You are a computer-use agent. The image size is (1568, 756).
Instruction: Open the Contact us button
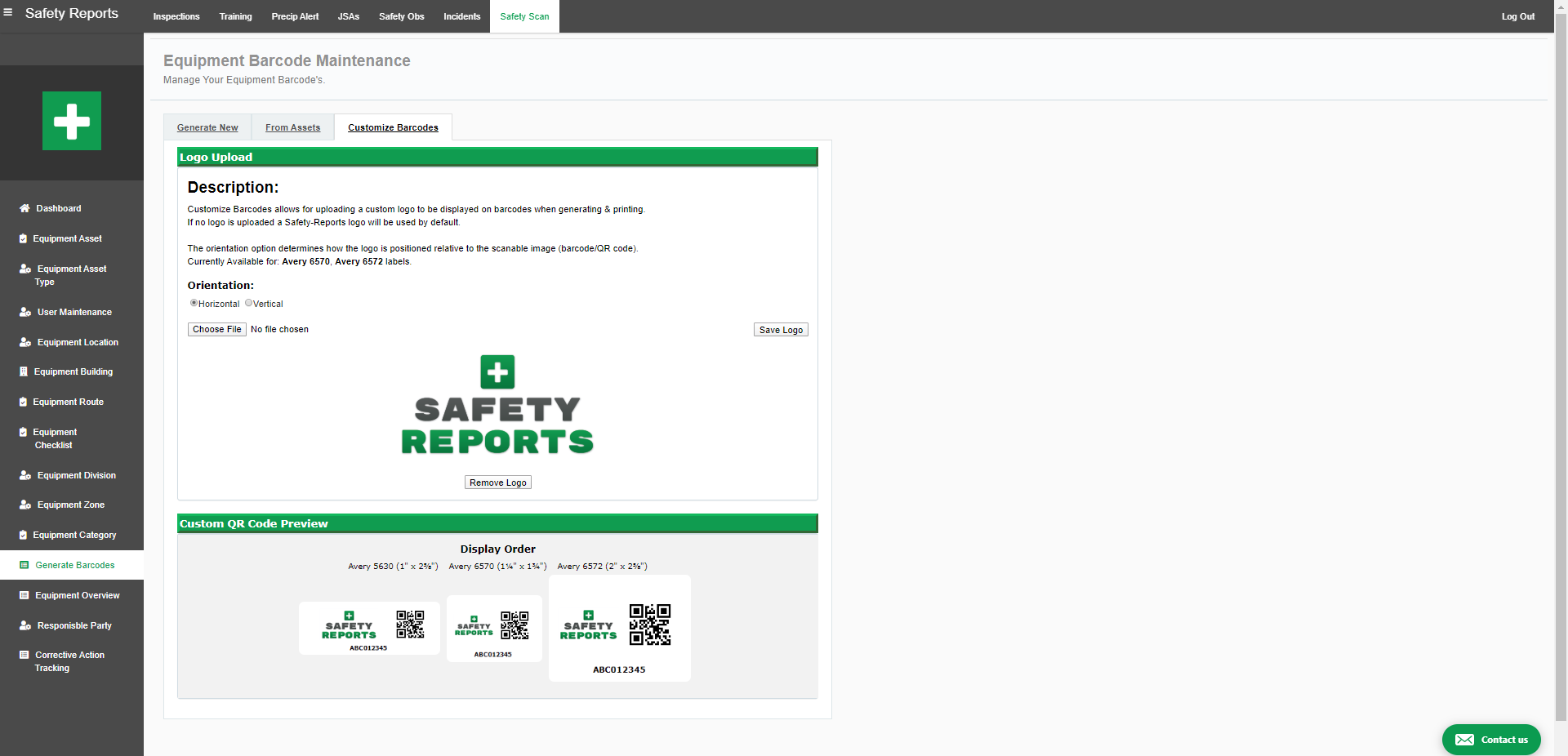tap(1491, 740)
